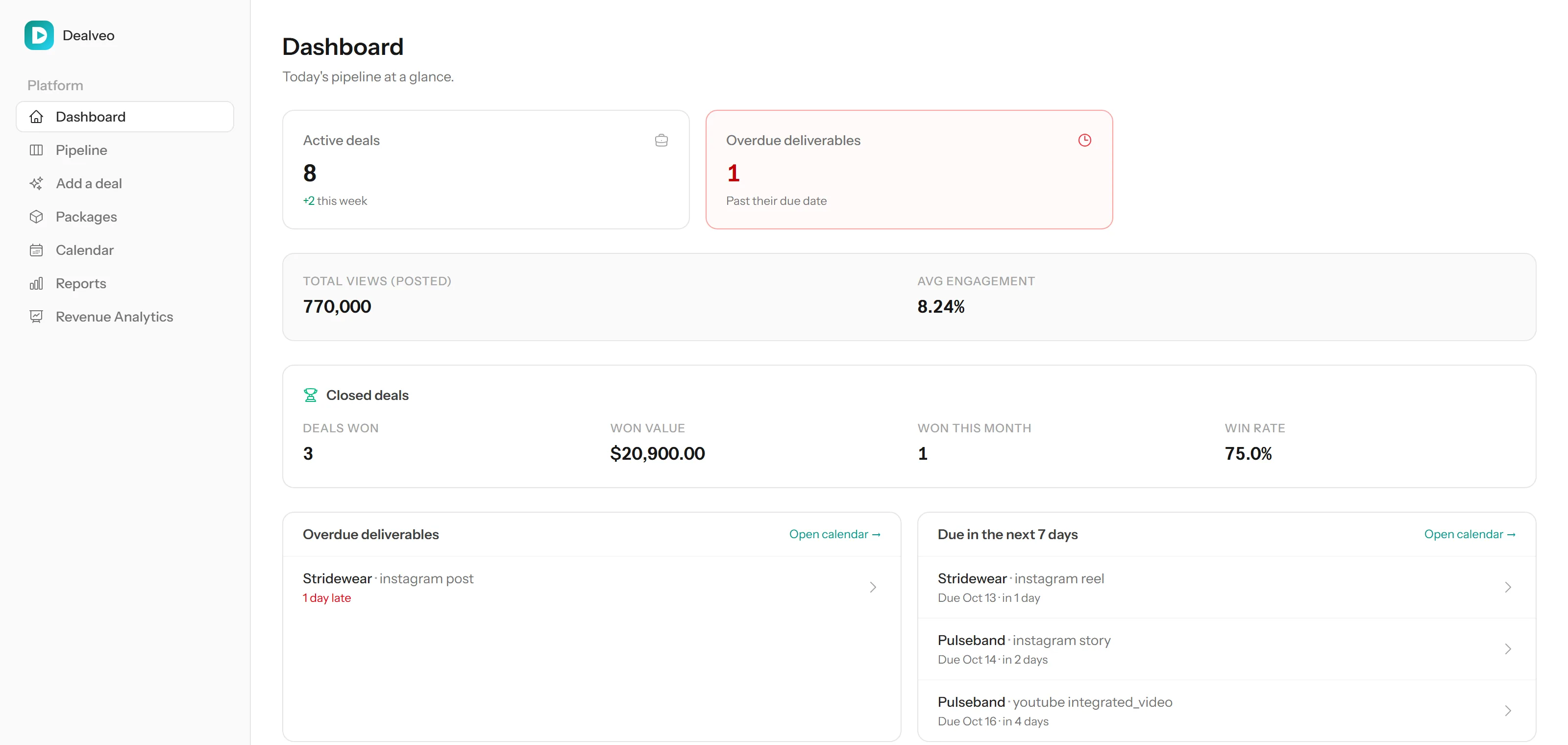Click the Revenue Analytics chart icon

[37, 317]
